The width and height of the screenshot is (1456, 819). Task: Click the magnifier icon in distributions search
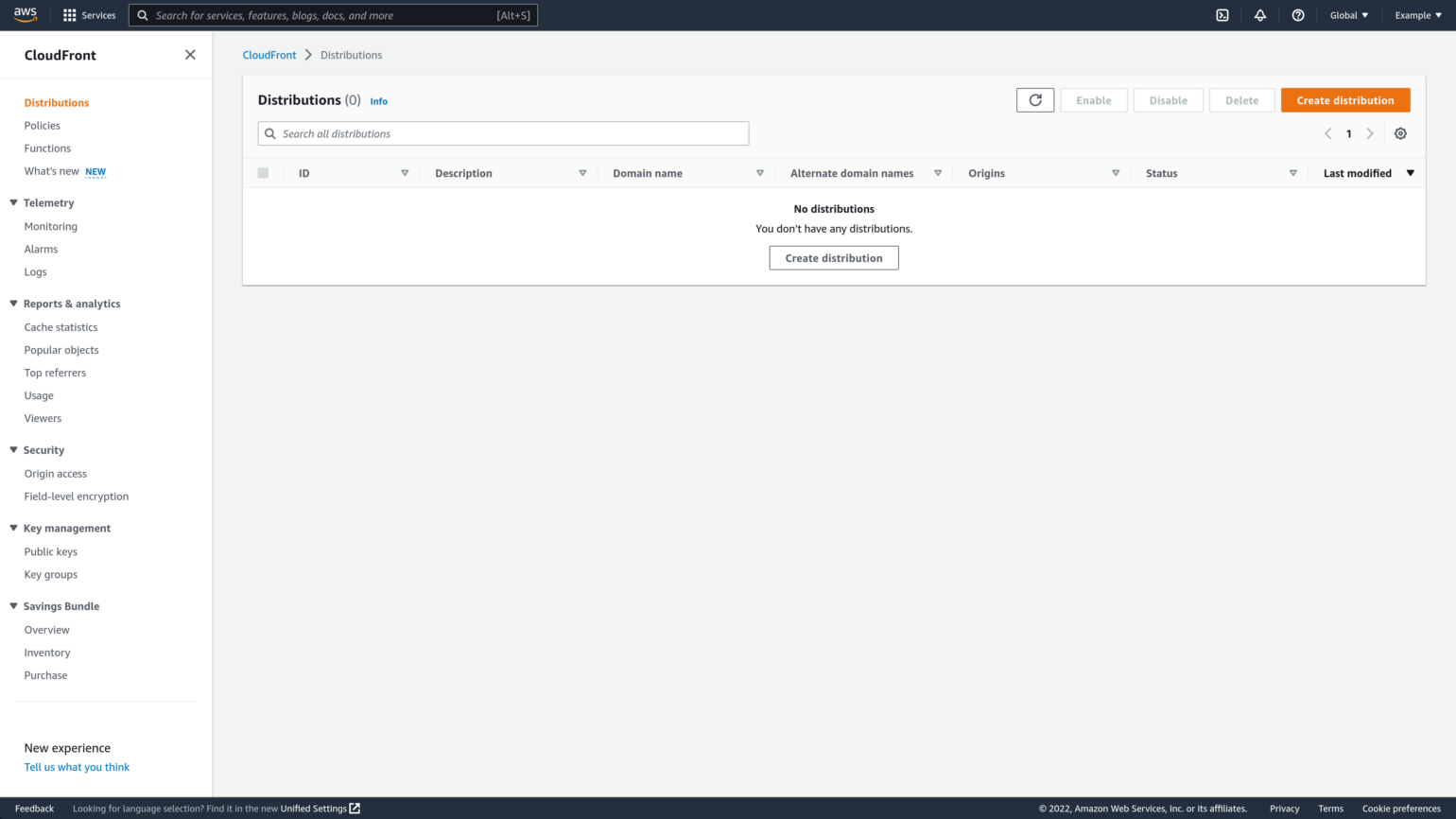(x=270, y=133)
